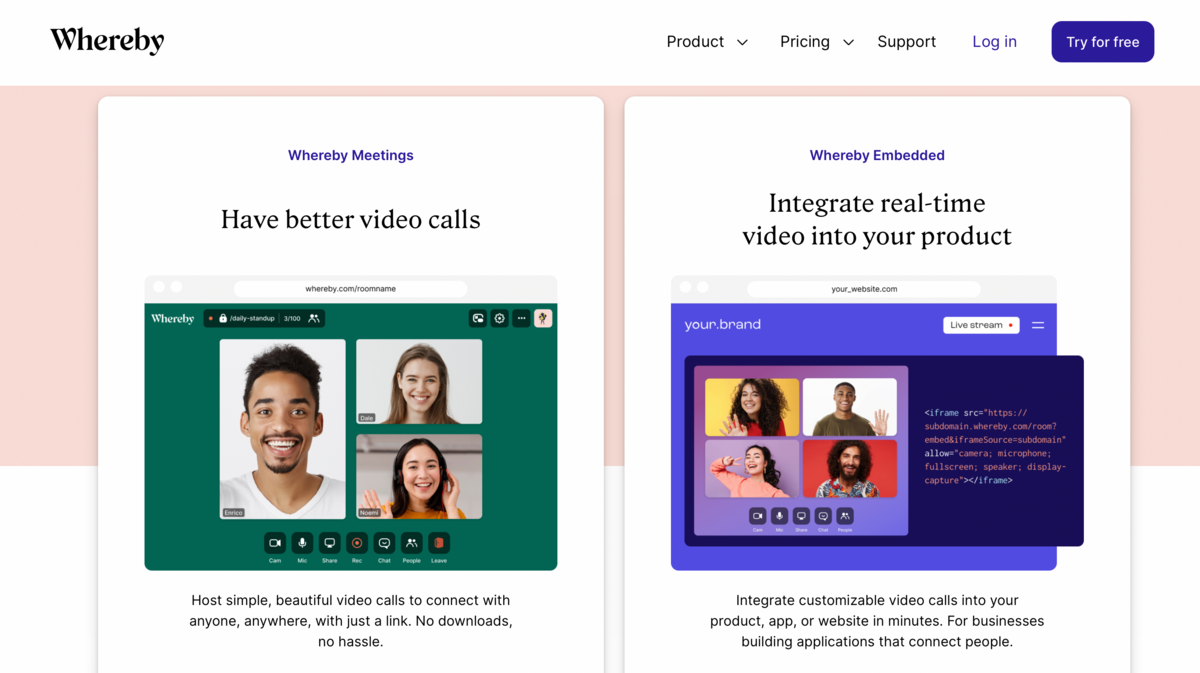This screenshot has width=1200, height=673.
Task: Click the your_website.com address bar
Action: point(864,289)
